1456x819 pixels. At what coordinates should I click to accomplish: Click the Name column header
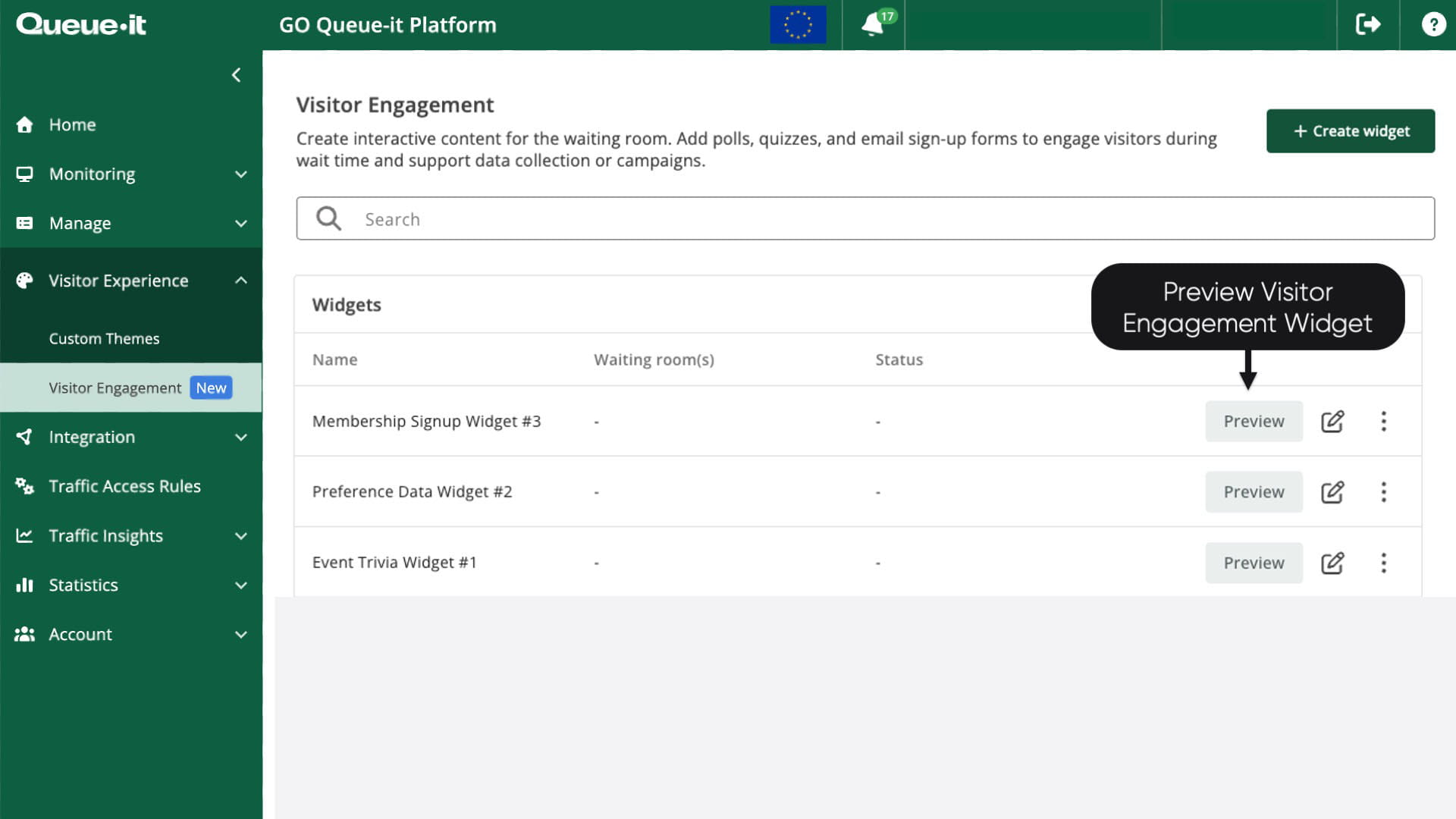[x=334, y=359]
